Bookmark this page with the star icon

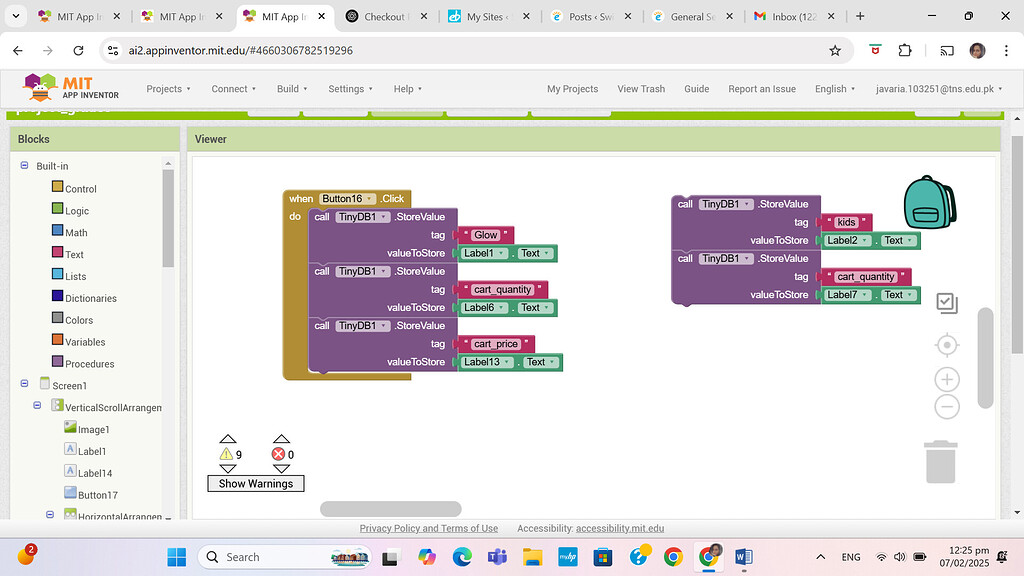pyautogui.click(x=835, y=50)
